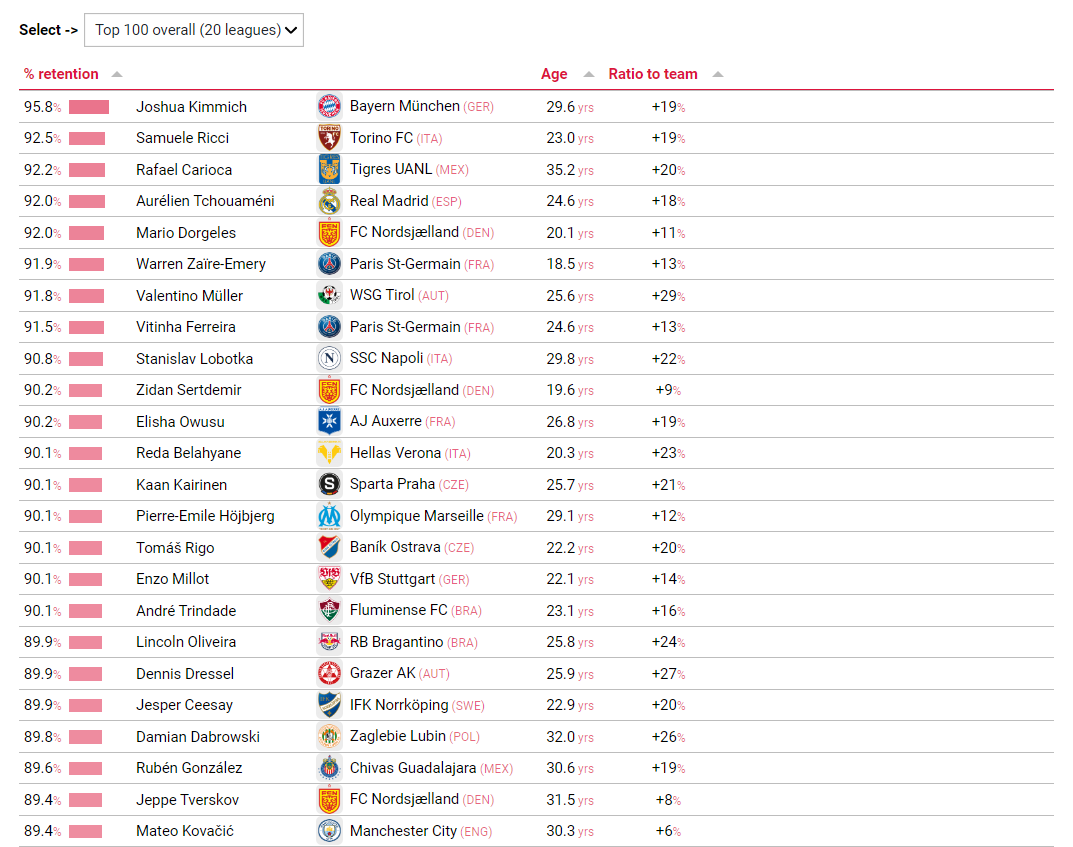Click the SSC Napoli club crest
Screen dimensions: 1073x847
tap(329, 359)
